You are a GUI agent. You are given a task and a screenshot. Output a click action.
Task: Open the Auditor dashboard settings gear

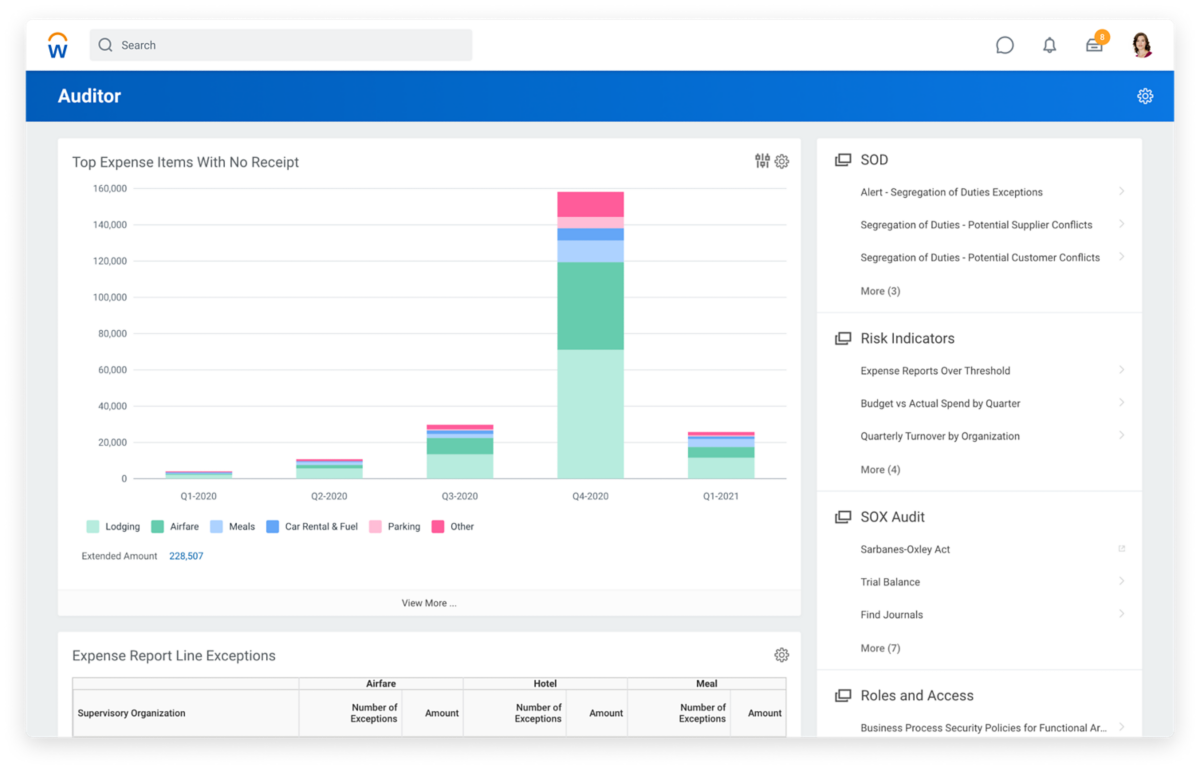point(1144,95)
